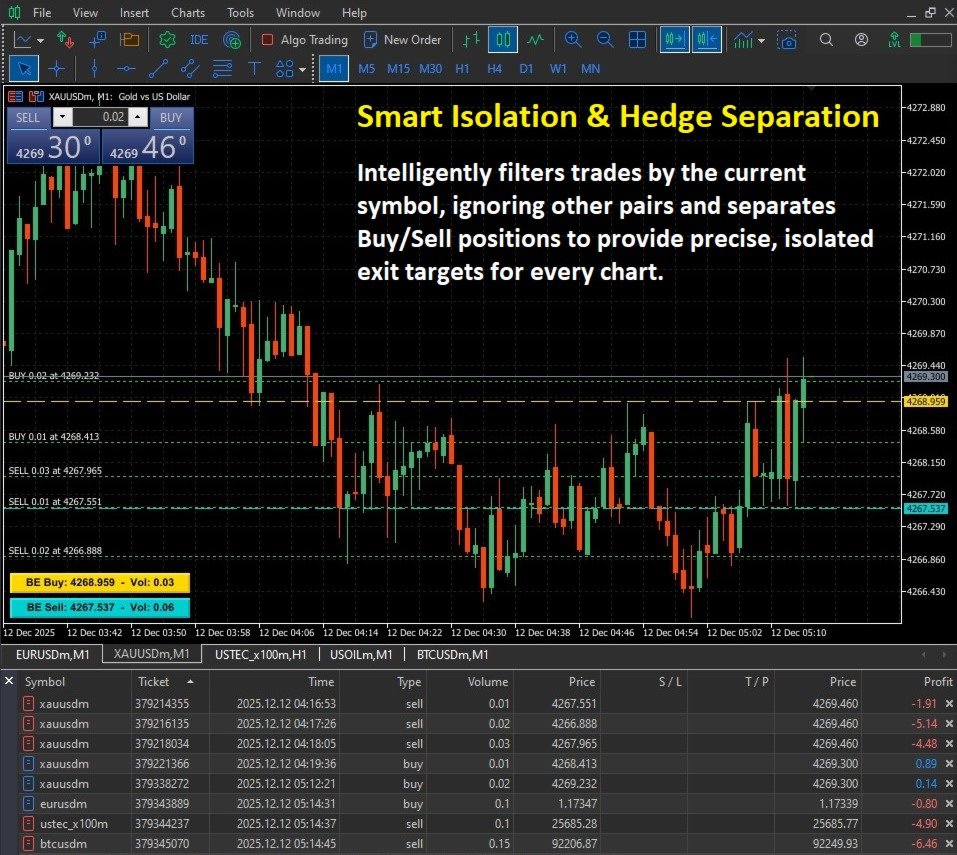The image size is (957, 855).
Task: Switch timeframe to M5
Action: tap(366, 69)
